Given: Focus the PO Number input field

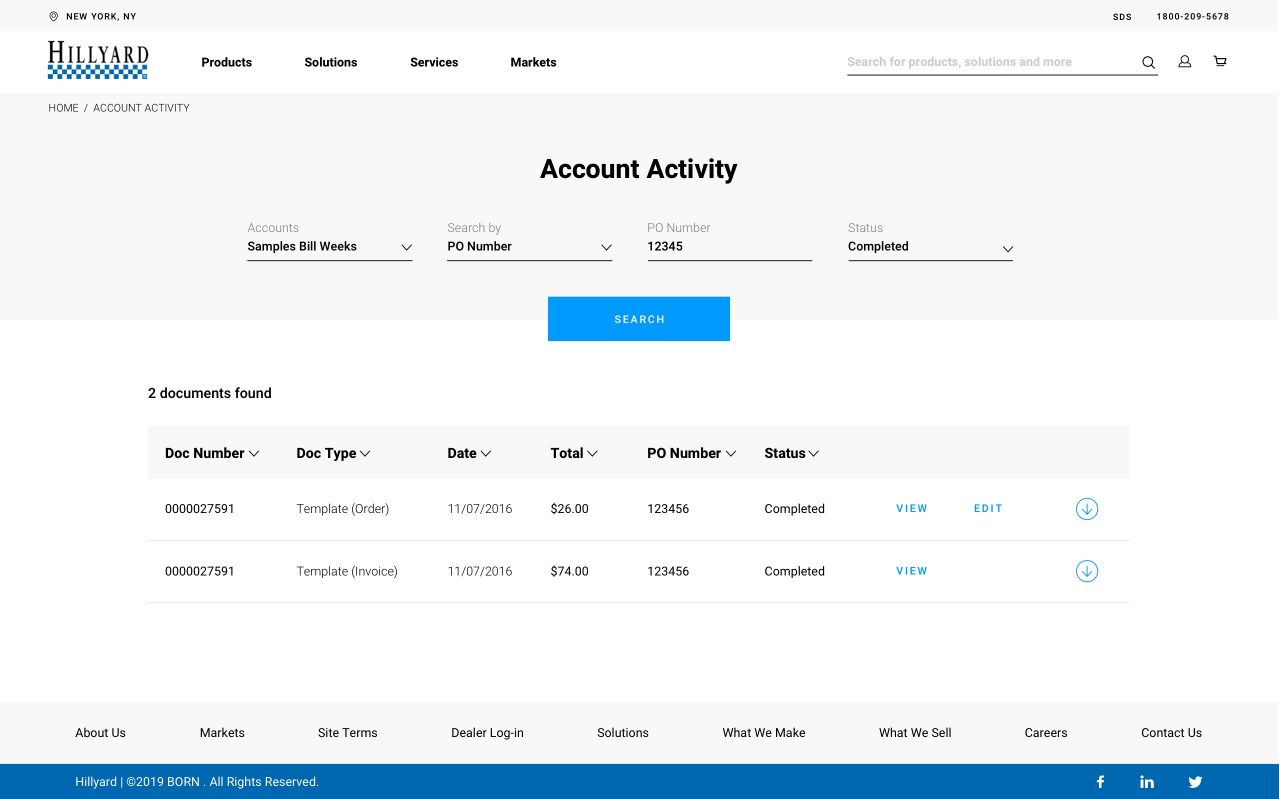Looking at the screenshot, I should coord(730,247).
